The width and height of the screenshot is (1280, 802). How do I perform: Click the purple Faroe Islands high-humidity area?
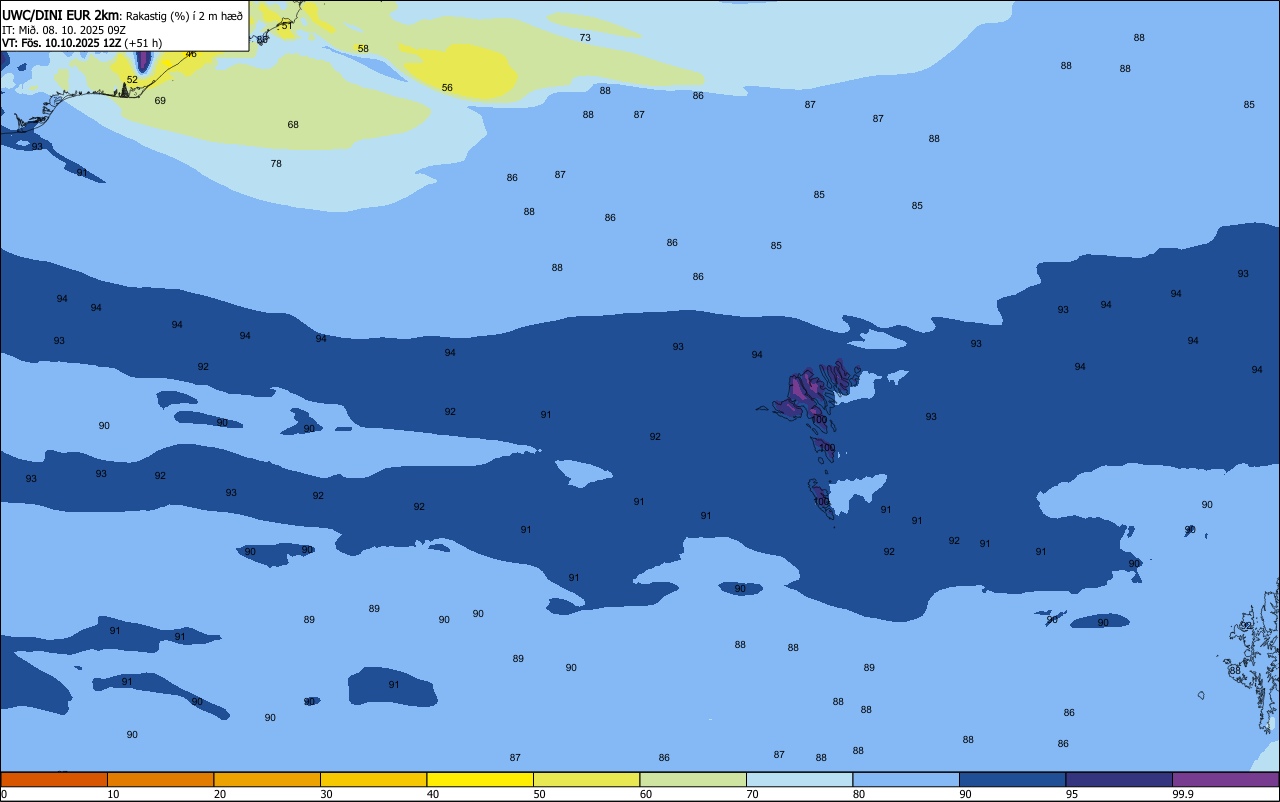pos(805,390)
